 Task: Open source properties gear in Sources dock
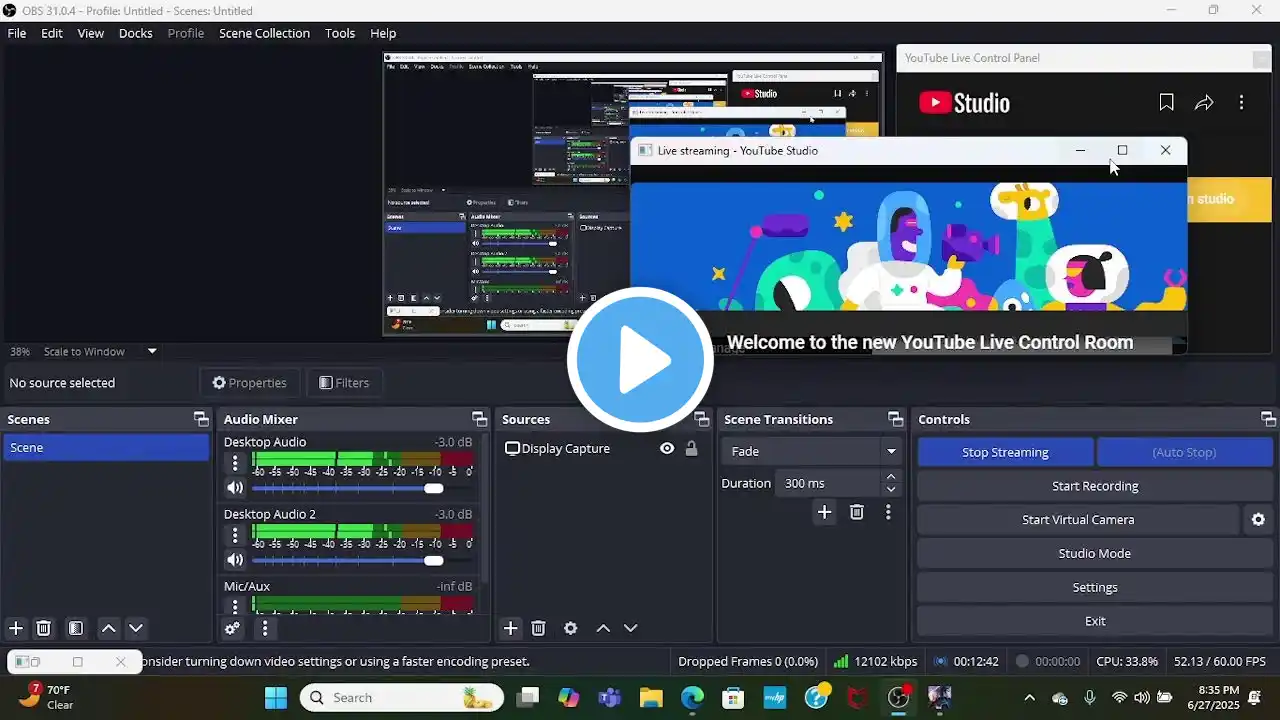tap(570, 628)
